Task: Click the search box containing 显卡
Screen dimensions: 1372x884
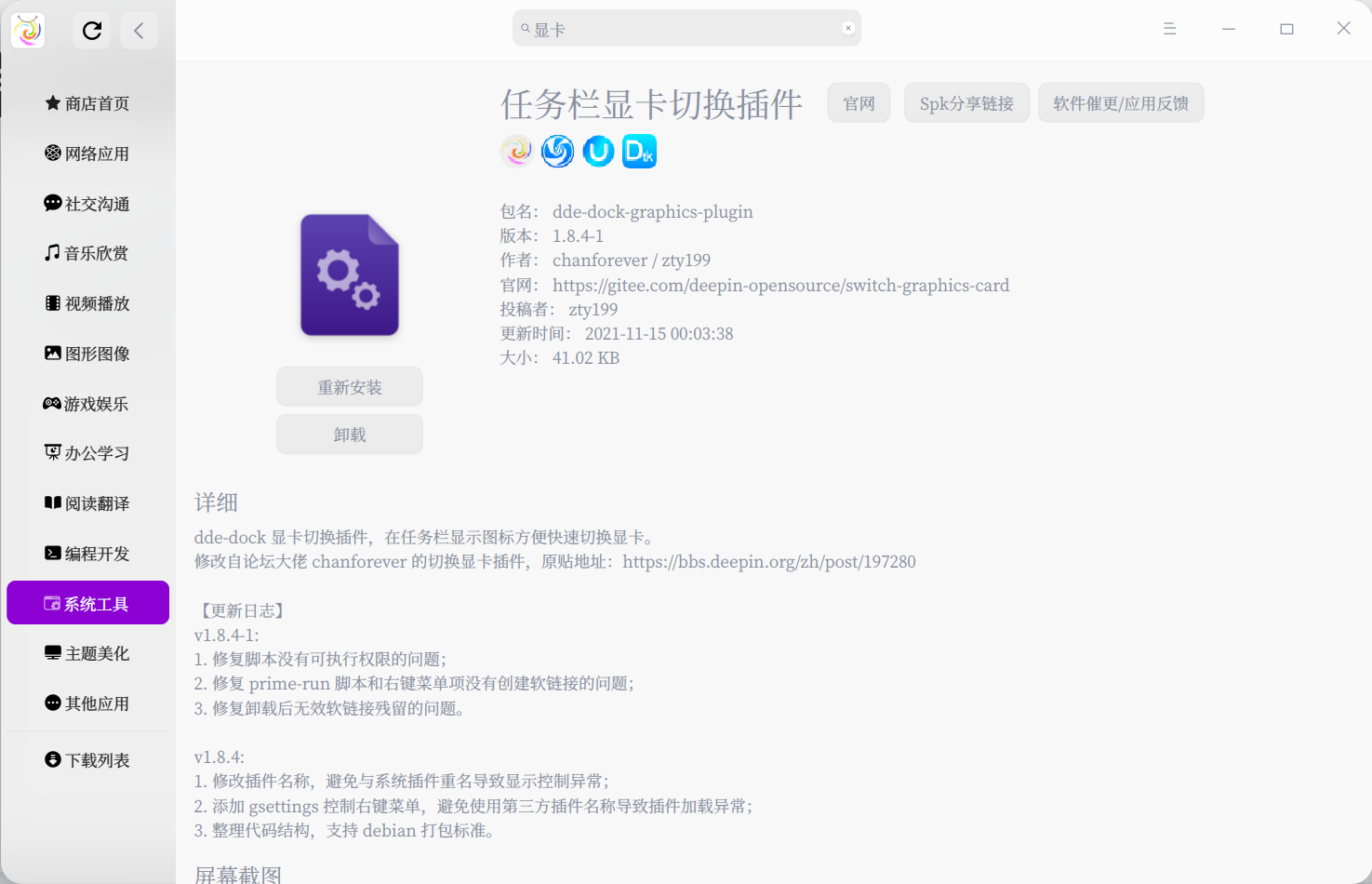Action: click(x=686, y=29)
